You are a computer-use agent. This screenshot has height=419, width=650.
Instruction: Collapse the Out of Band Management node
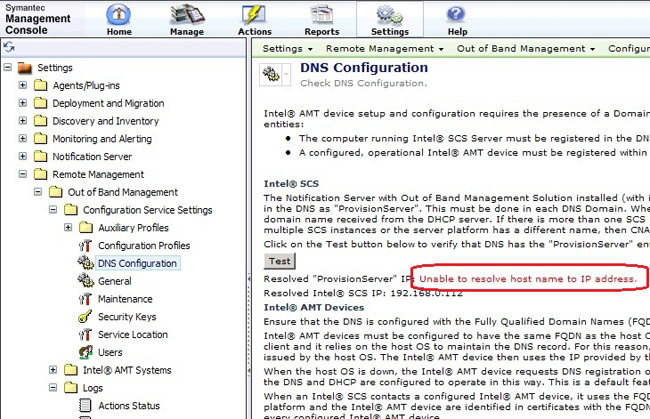38,192
